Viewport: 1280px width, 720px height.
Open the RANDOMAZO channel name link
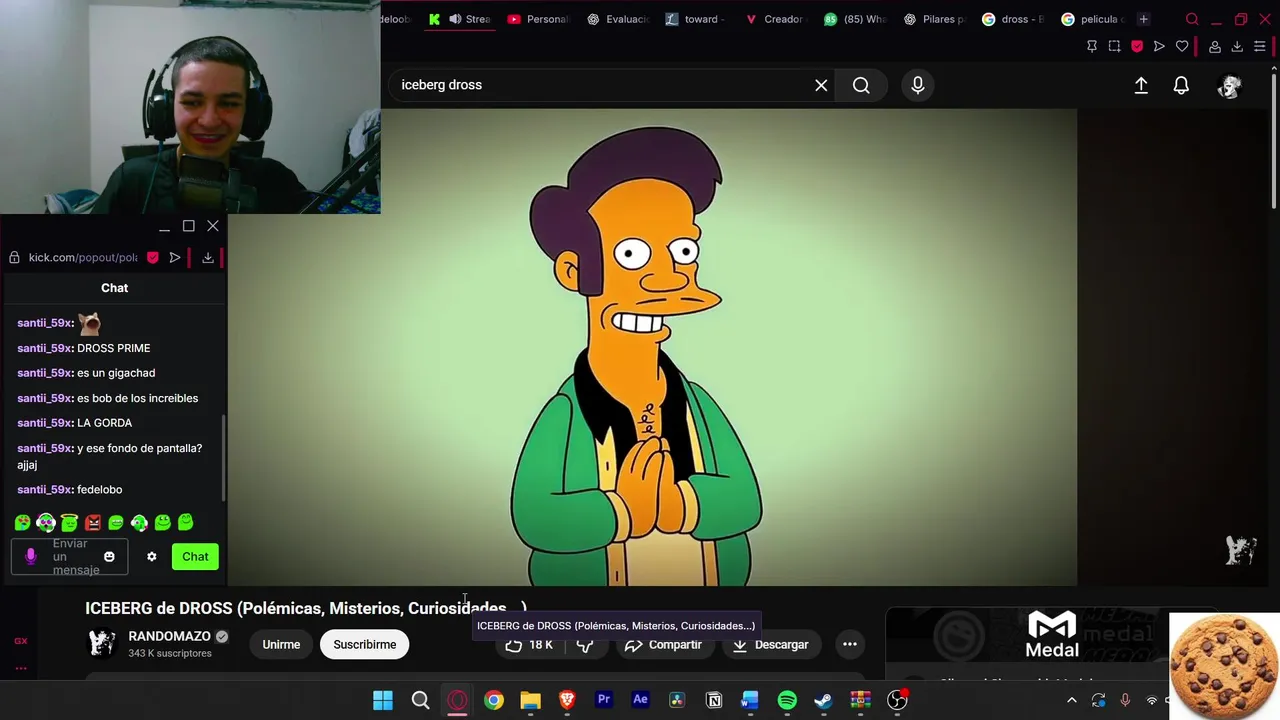[x=169, y=636]
